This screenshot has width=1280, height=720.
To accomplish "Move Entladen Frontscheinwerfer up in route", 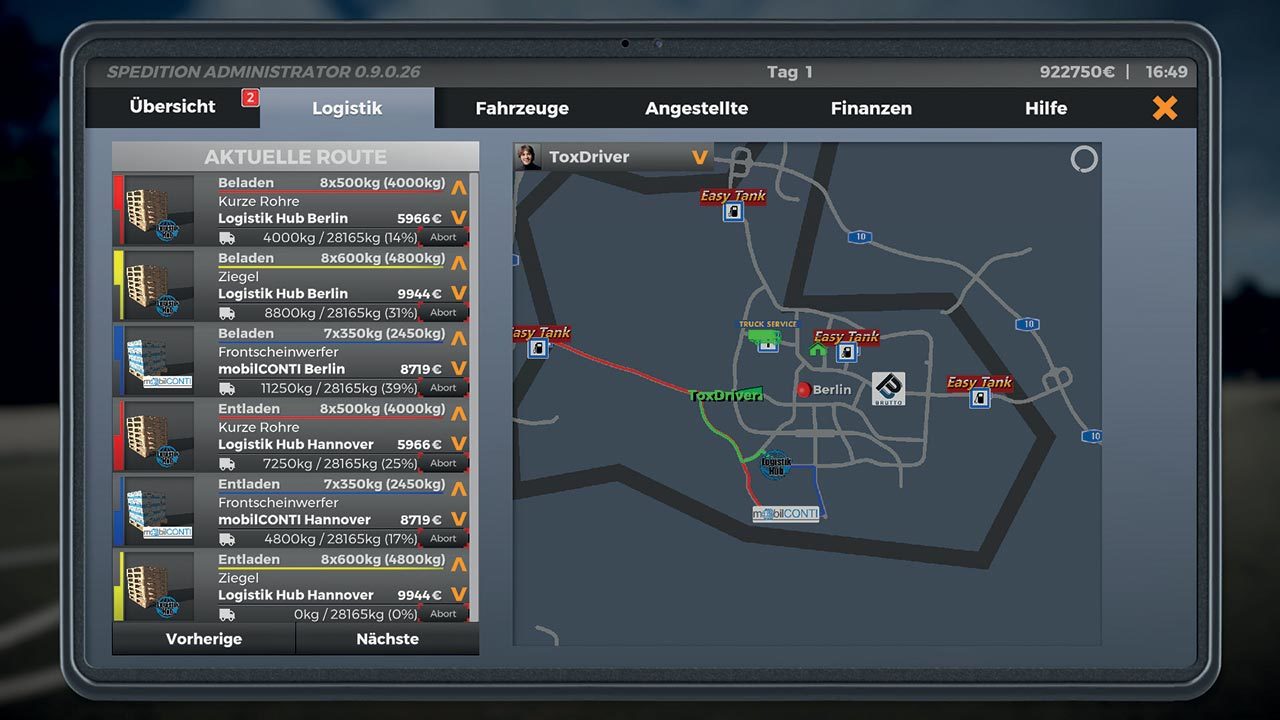I will [459, 489].
